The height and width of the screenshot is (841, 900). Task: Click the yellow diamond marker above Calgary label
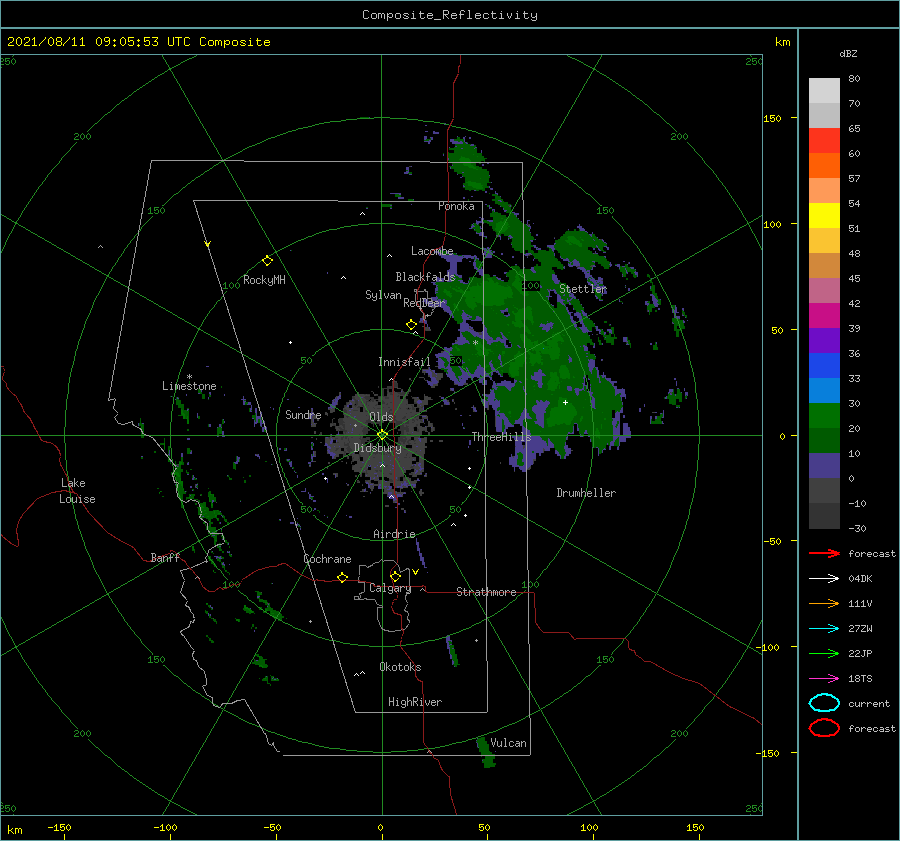(395, 576)
